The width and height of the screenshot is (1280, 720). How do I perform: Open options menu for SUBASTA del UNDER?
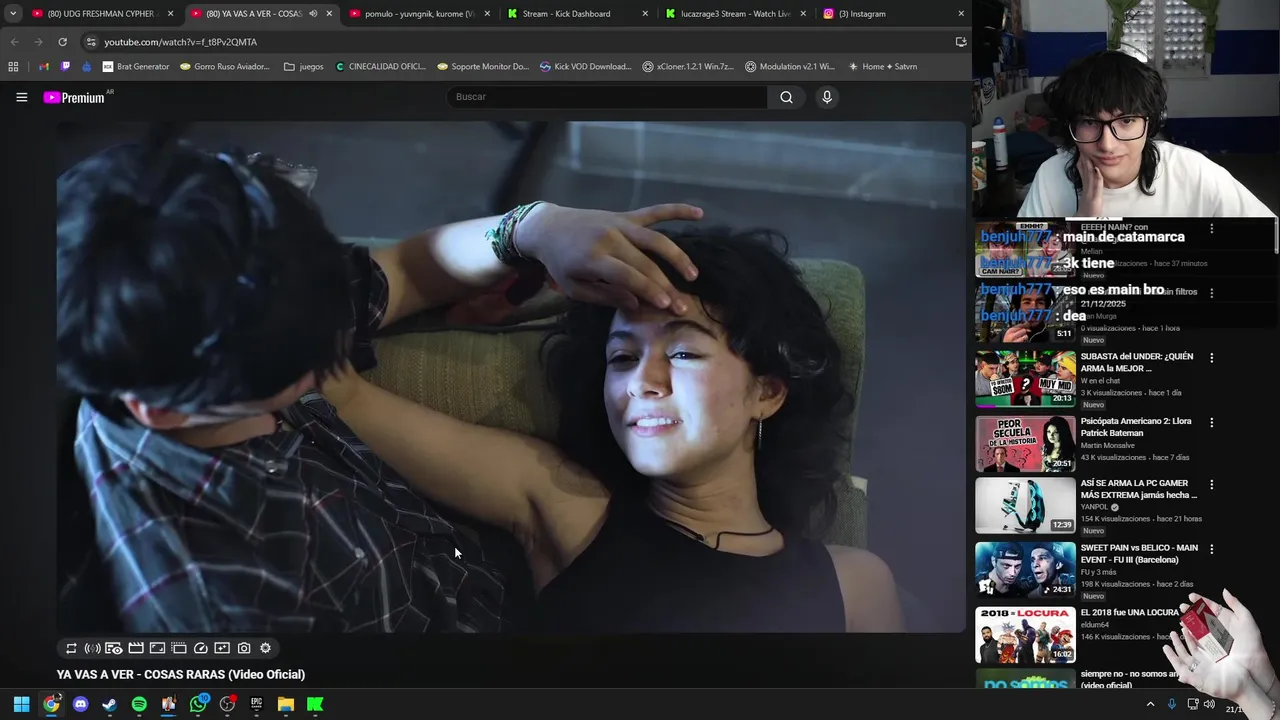(x=1211, y=357)
